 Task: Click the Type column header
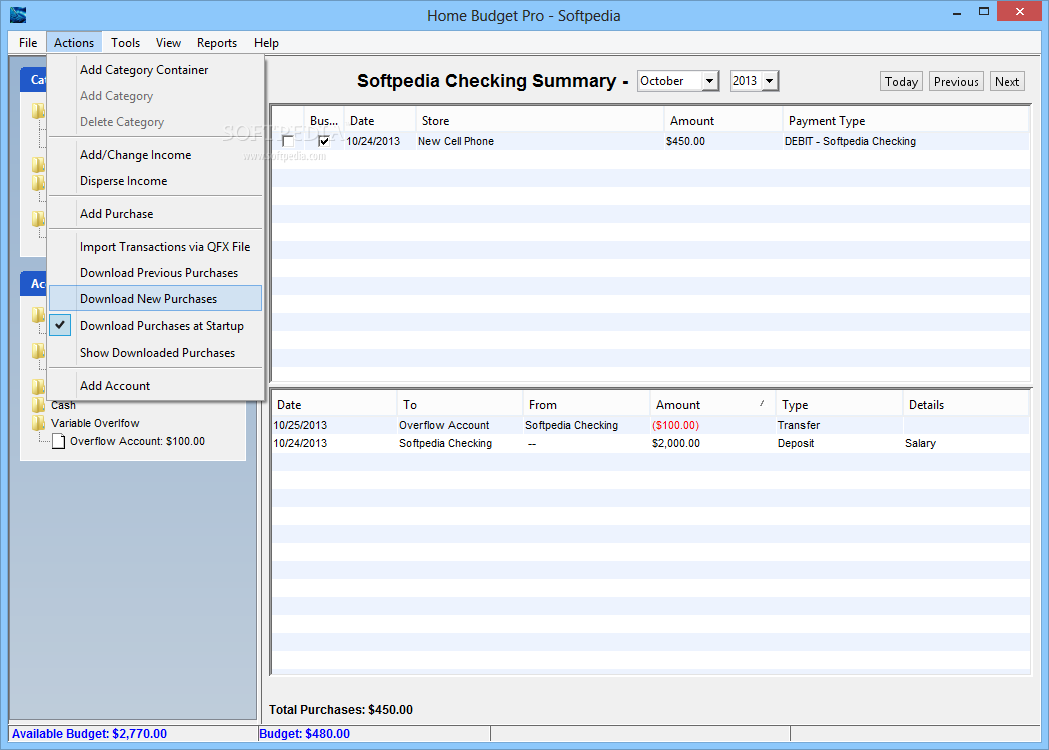pos(839,405)
